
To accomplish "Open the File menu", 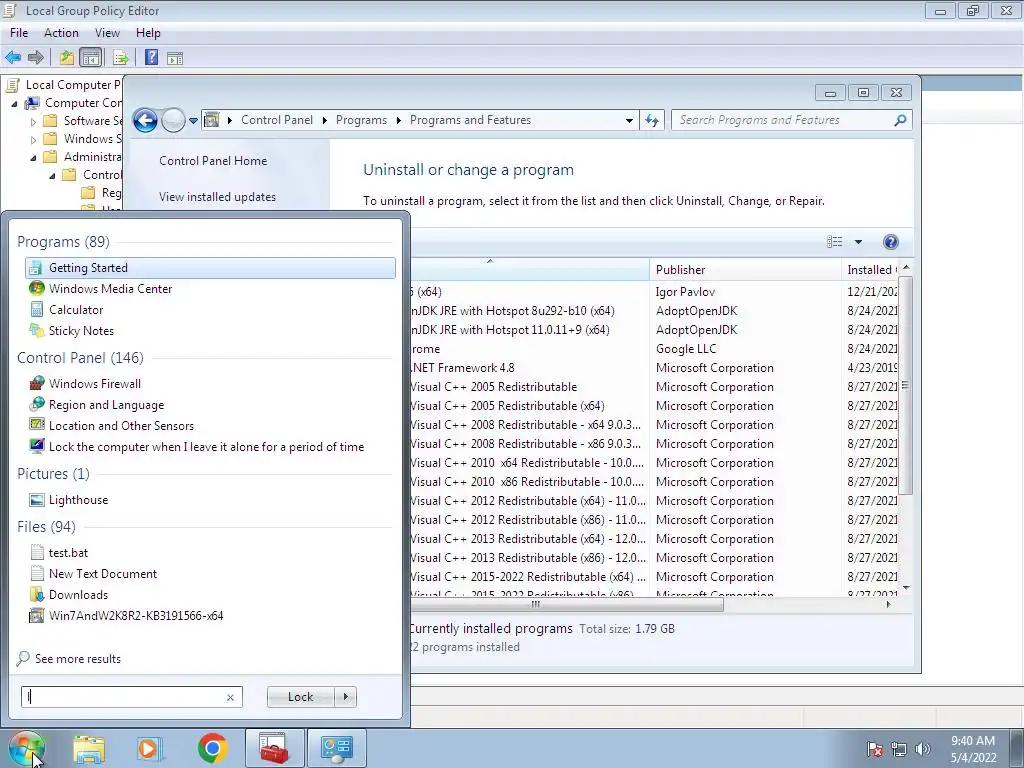I will [19, 33].
